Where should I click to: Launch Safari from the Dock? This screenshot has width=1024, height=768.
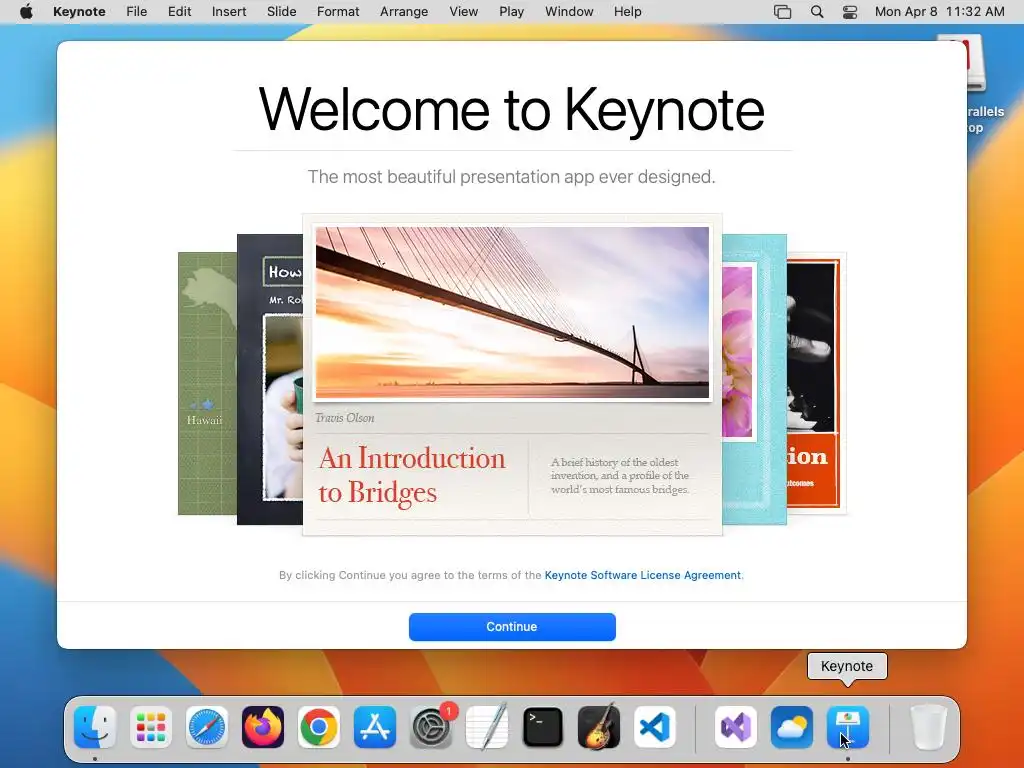click(x=207, y=727)
